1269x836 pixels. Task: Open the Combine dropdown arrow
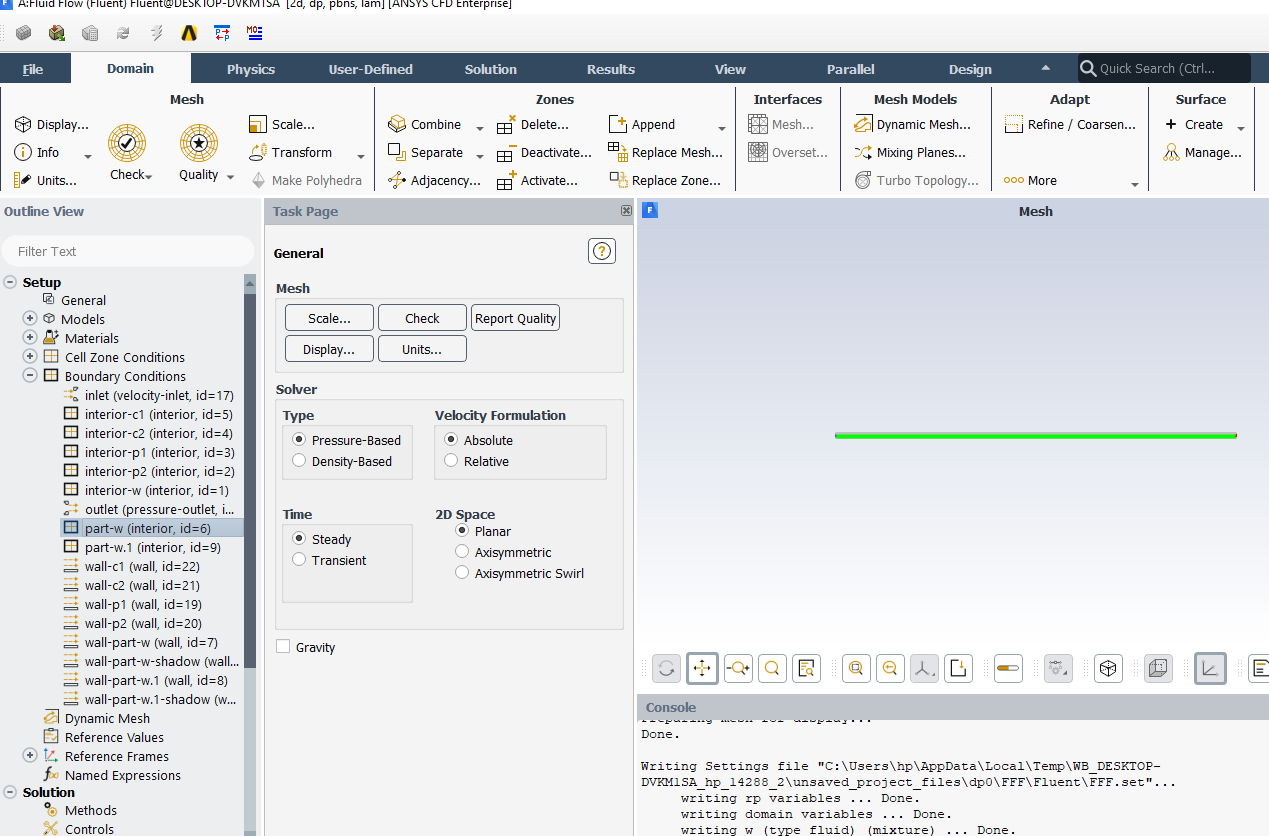pyautogui.click(x=479, y=128)
